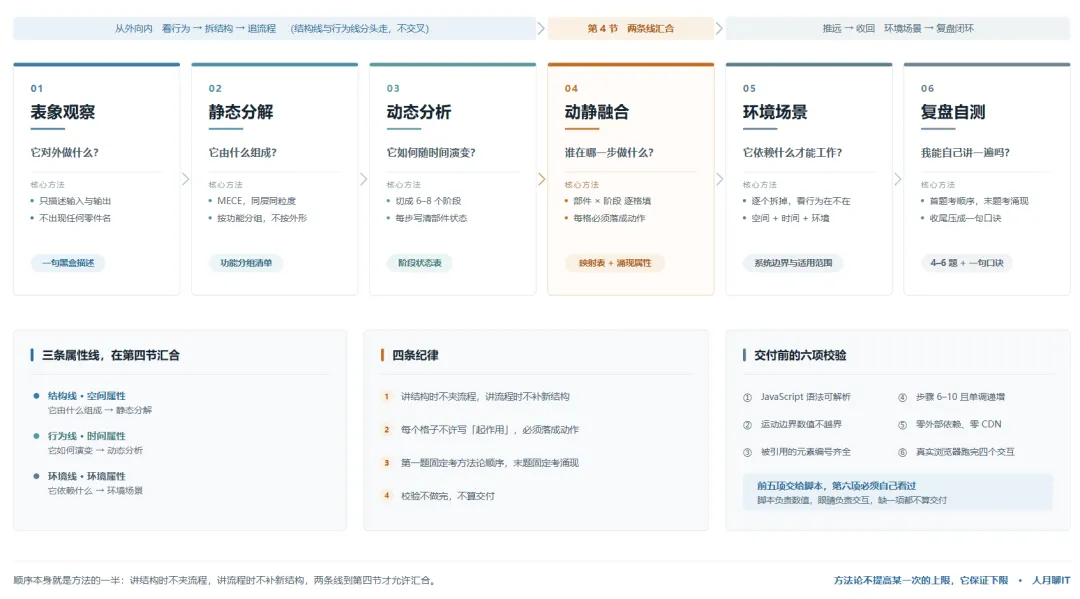Select the banner segment '推远 → 收回'

(x=897, y=28)
